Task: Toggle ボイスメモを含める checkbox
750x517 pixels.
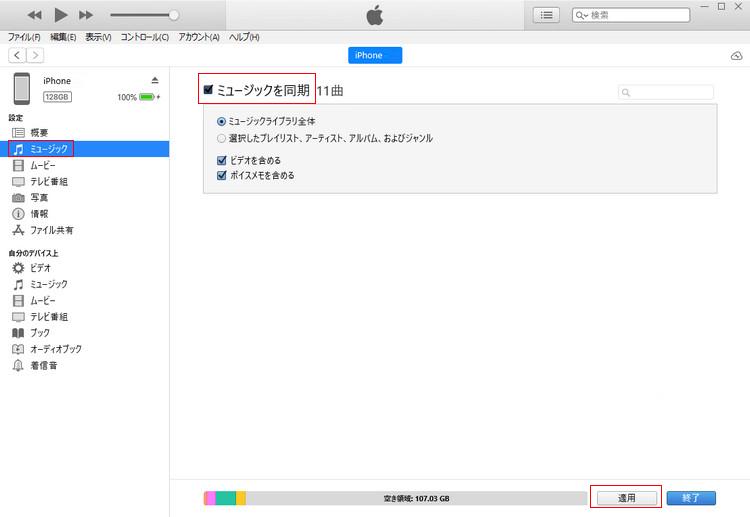Action: (221, 175)
